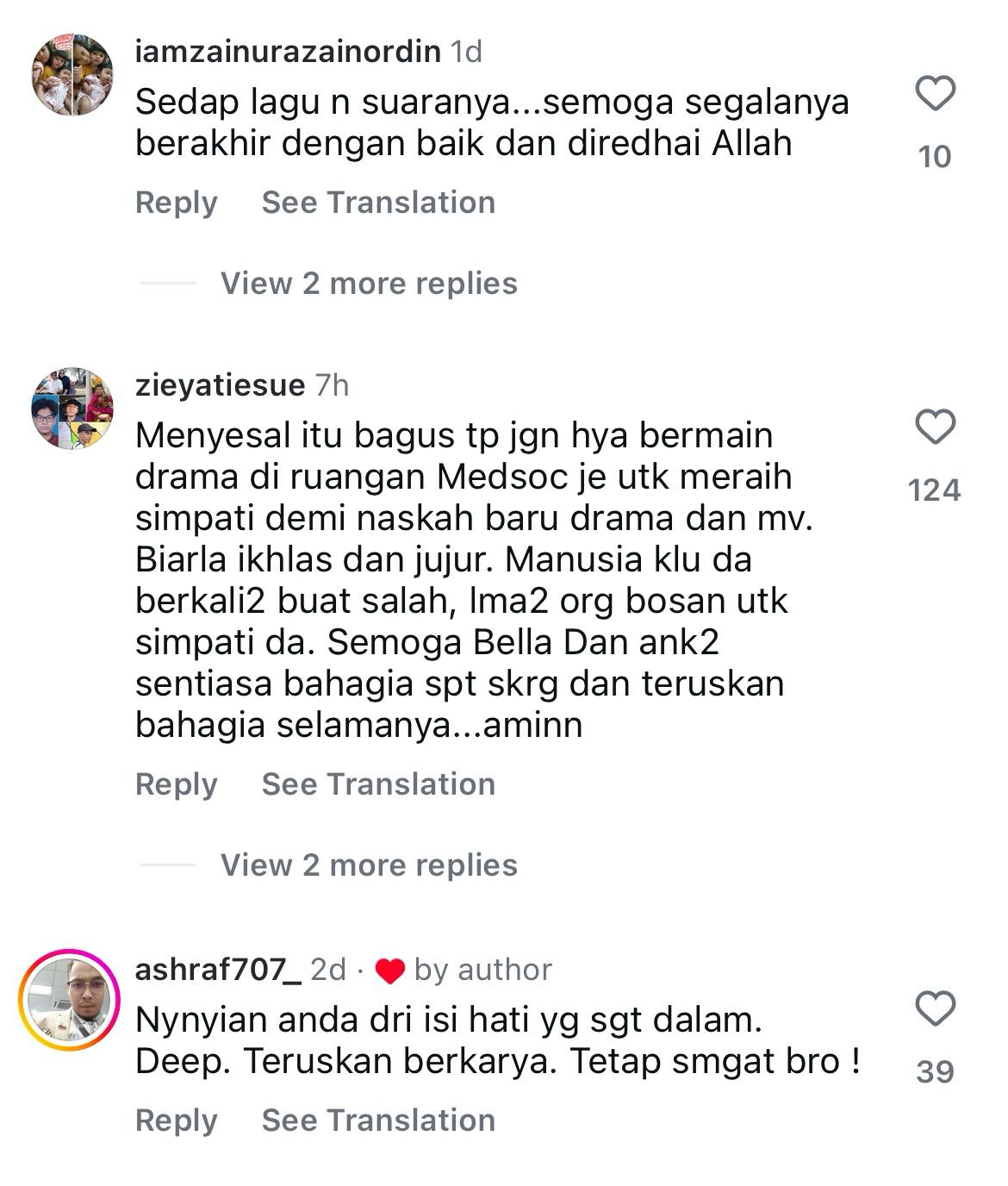Like iamzainurazainordin's comment with heart icon
This screenshot has width=1008, height=1186.
(935, 93)
